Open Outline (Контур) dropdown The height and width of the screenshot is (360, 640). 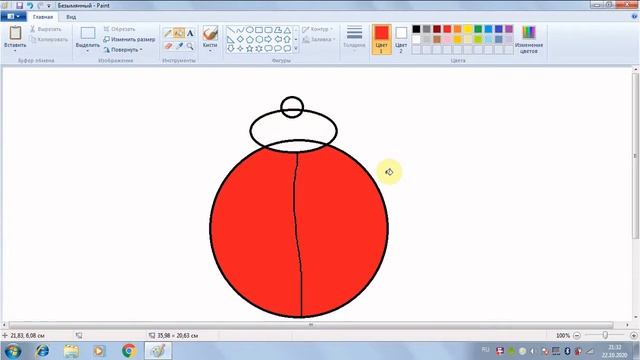318,29
